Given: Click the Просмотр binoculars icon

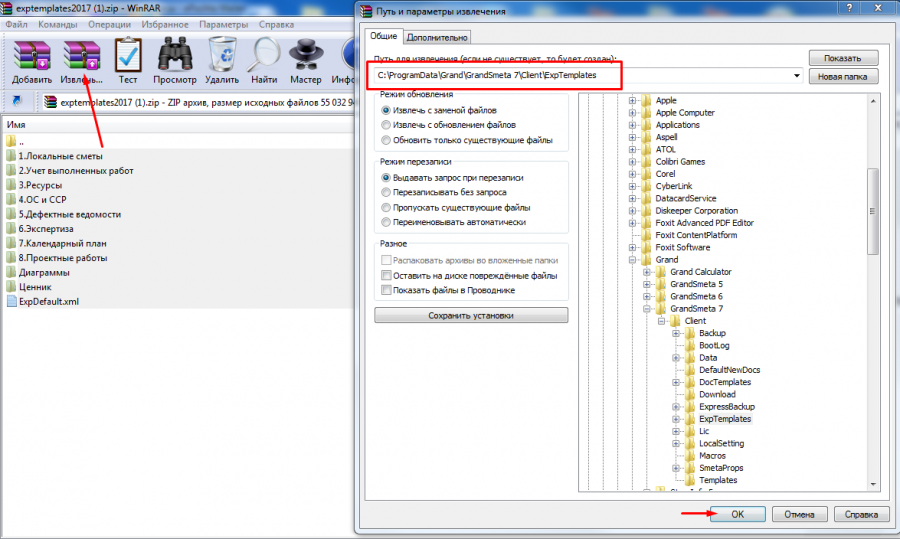Looking at the screenshot, I should (175, 56).
